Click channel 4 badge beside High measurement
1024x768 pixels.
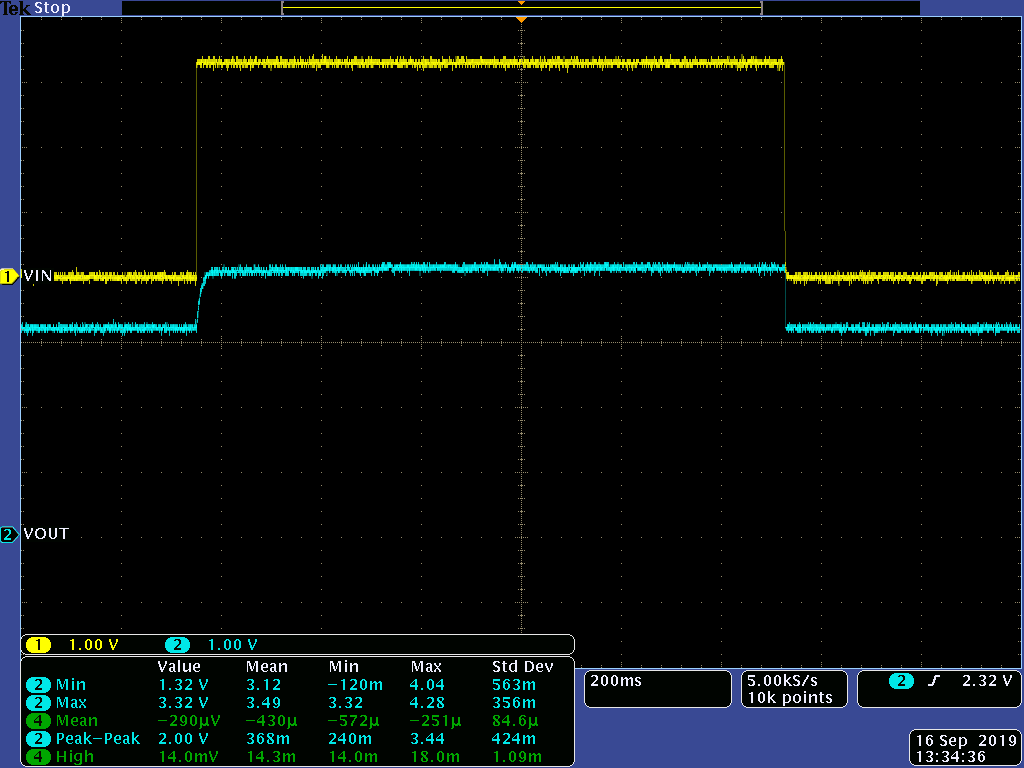tap(39, 757)
